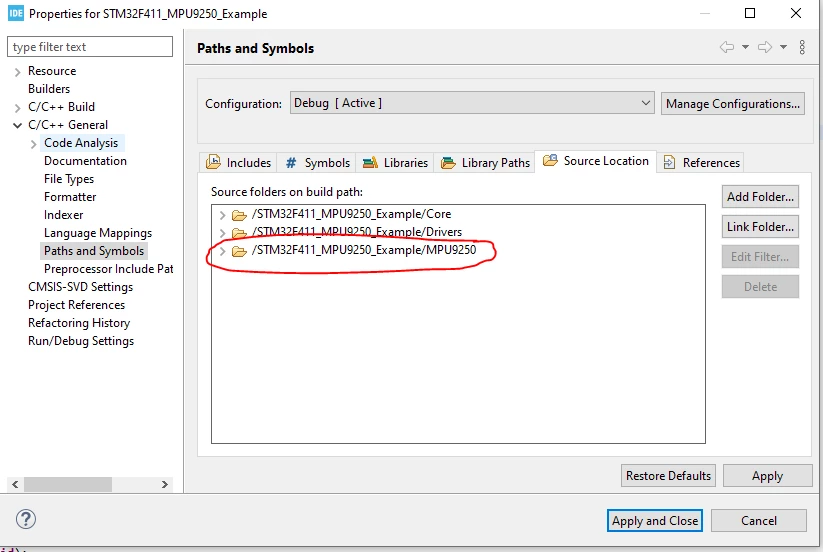Select Indexer in the settings tree
The height and width of the screenshot is (552, 823).
[64, 215]
